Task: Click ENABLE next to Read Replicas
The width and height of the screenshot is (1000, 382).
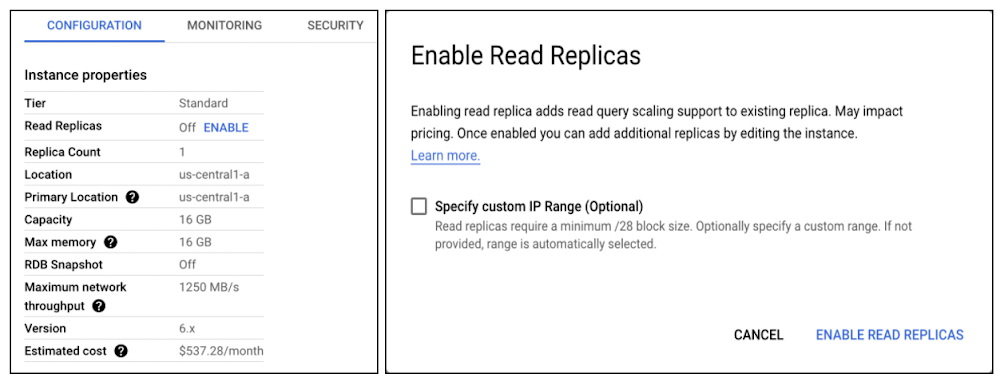Action: (x=226, y=128)
